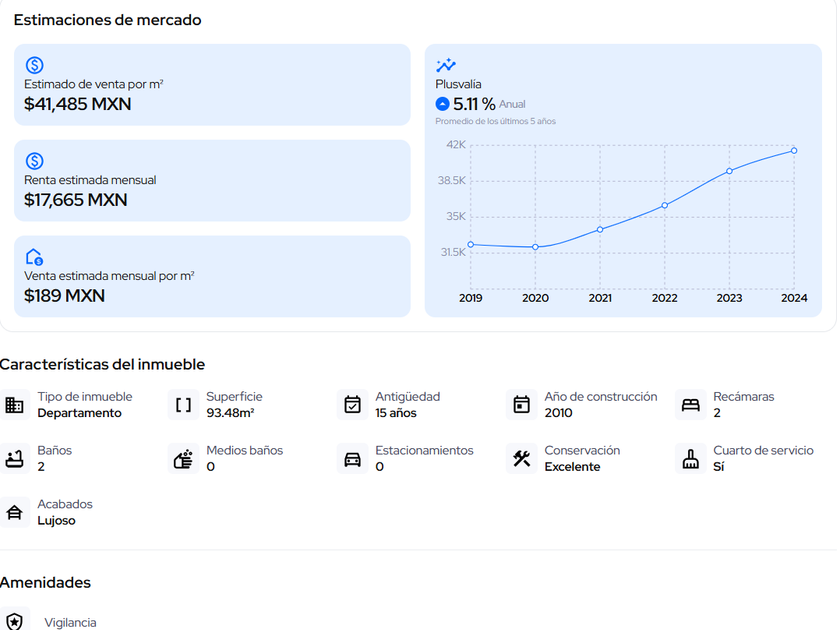
Task: Click the dollar icon for sale estimate
Action: (34, 65)
